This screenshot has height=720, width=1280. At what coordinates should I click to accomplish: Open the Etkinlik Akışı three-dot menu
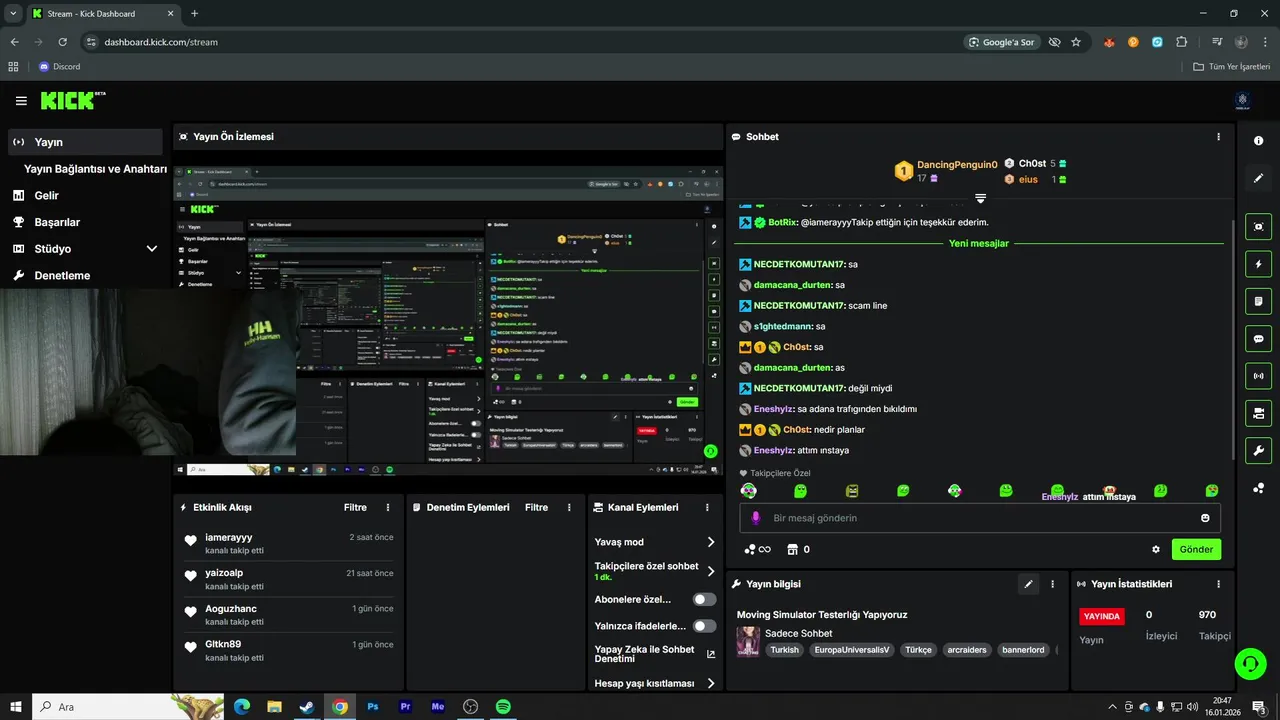(x=388, y=508)
